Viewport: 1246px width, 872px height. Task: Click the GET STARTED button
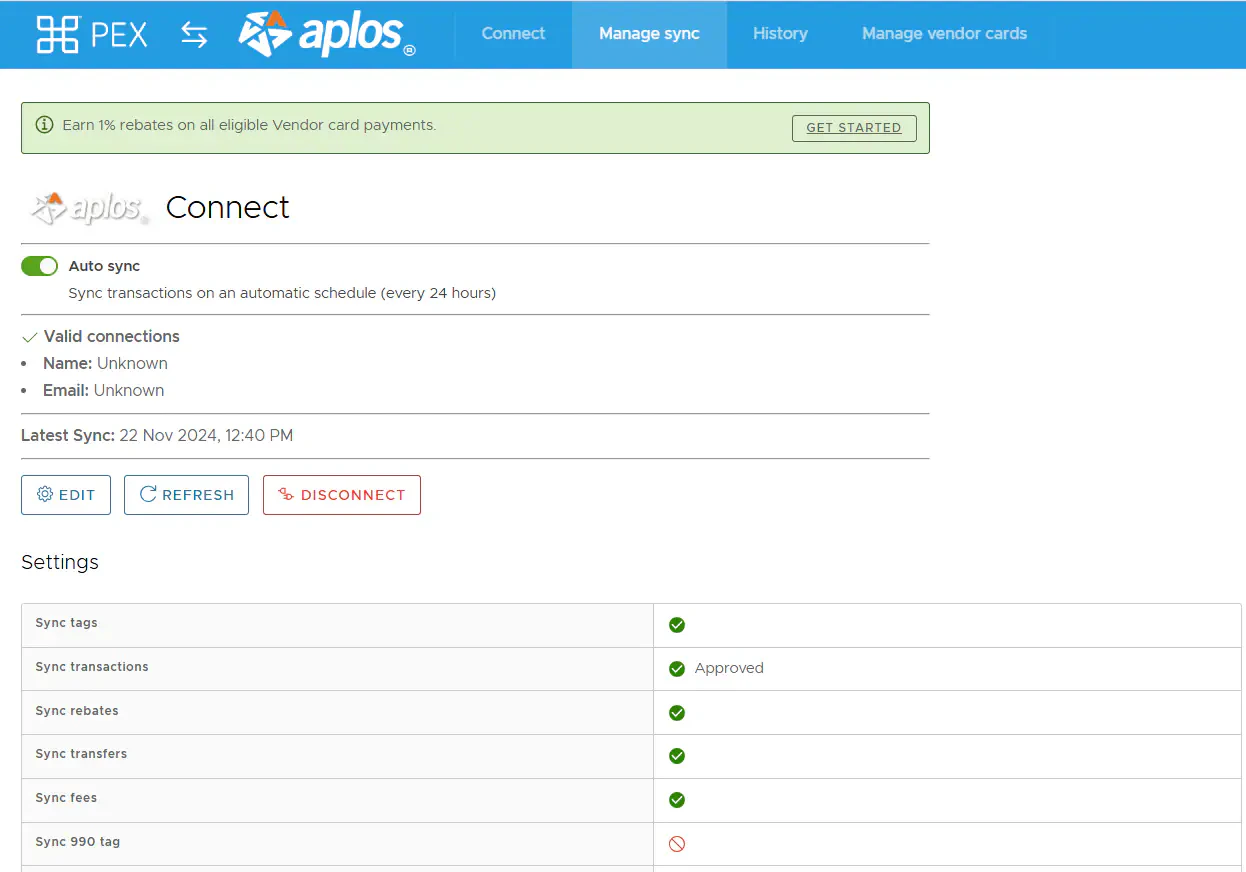(854, 128)
